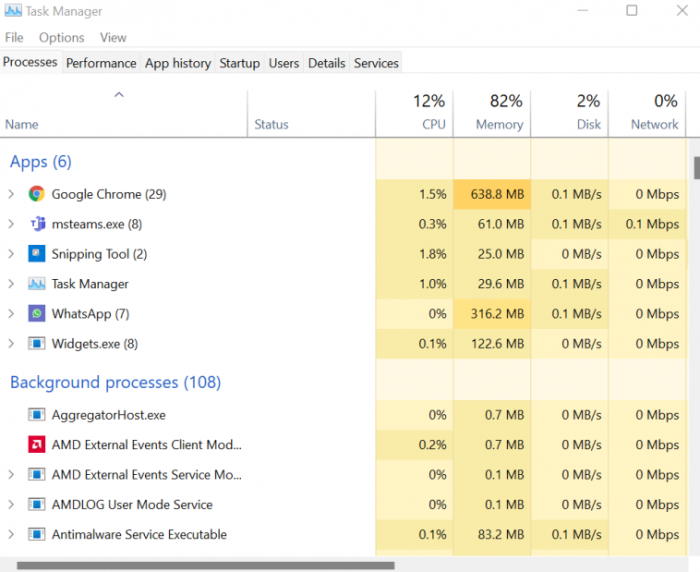Image resolution: width=700 pixels, height=572 pixels.
Task: Select the Background processes (108) heading
Action: [116, 382]
